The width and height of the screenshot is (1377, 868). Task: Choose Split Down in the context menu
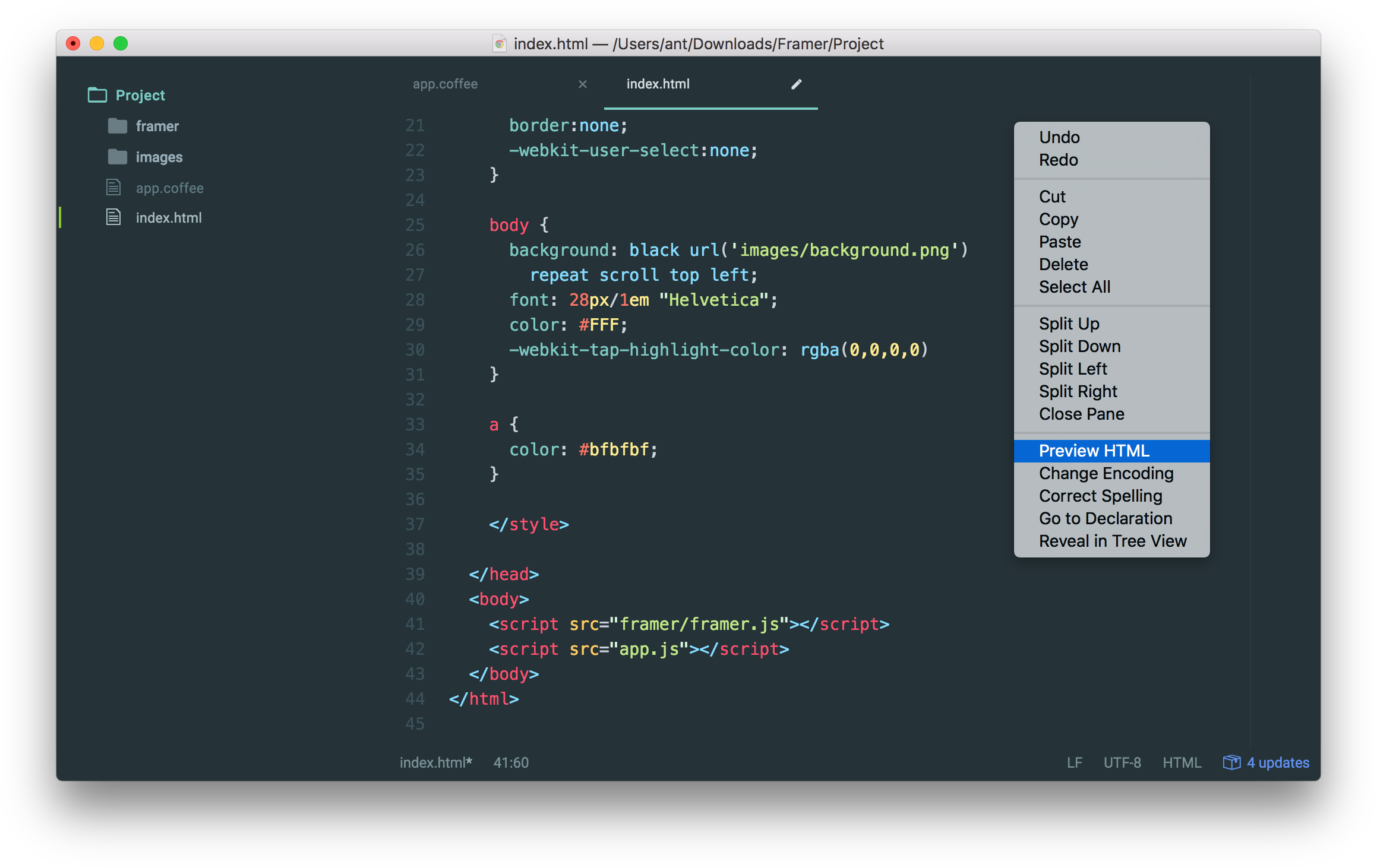tap(1111, 346)
